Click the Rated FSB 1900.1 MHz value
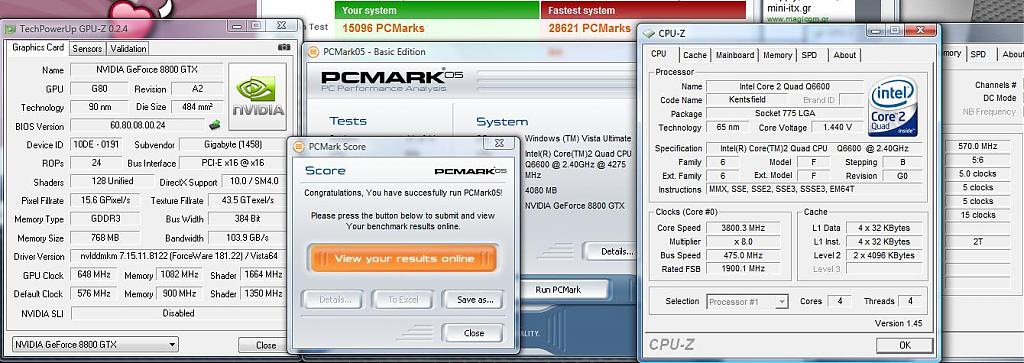 tap(743, 269)
